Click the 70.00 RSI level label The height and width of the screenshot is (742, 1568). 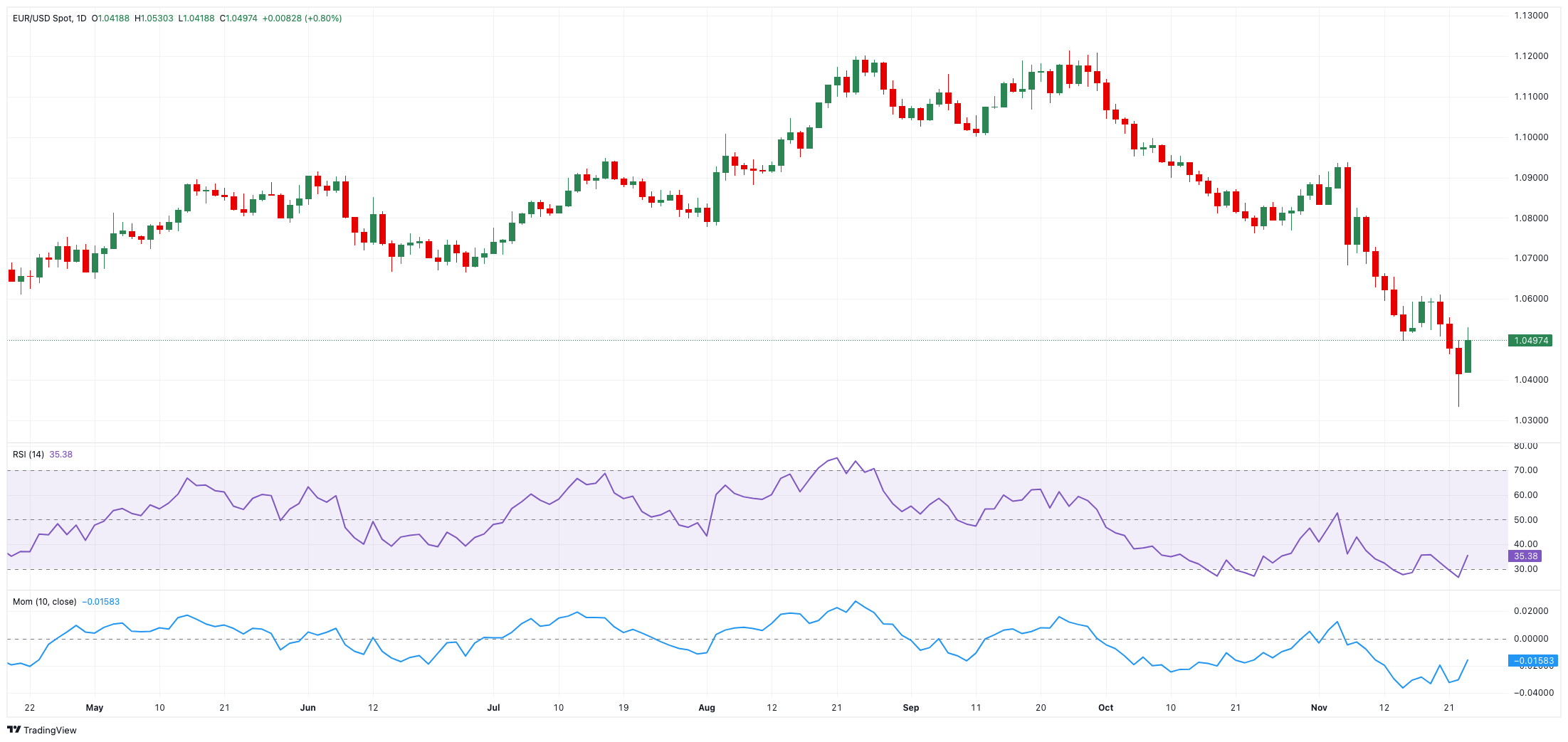coord(1525,470)
